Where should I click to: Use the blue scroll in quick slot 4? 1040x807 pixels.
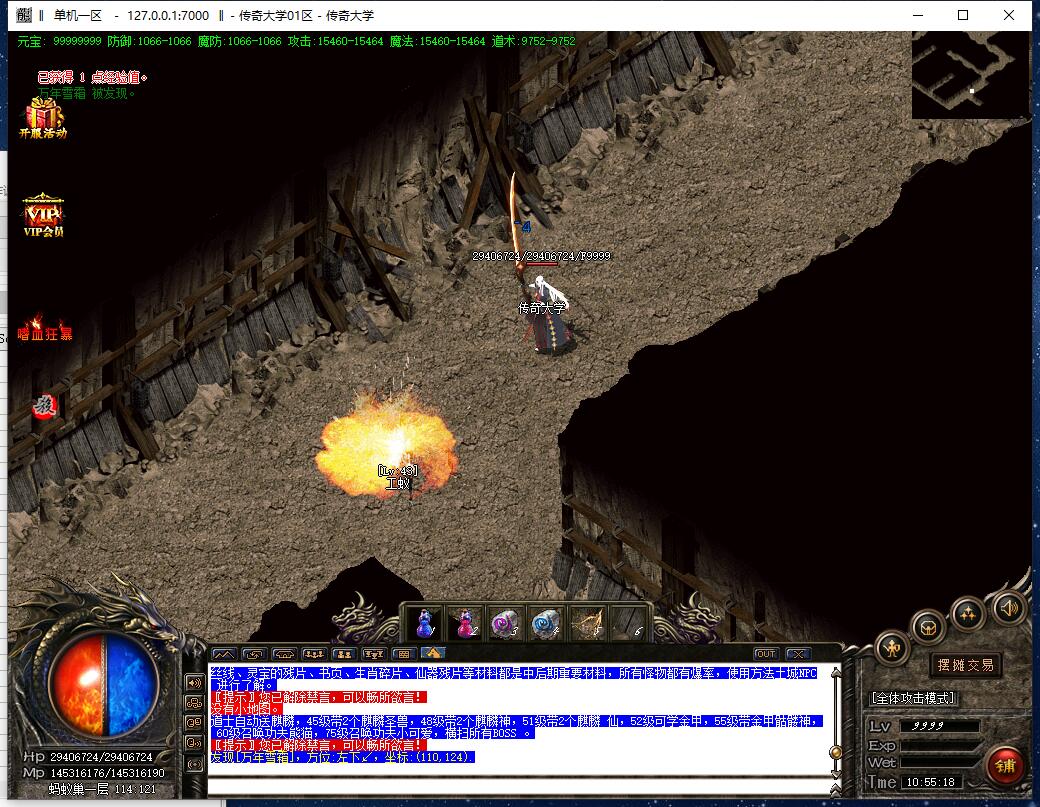pos(546,624)
